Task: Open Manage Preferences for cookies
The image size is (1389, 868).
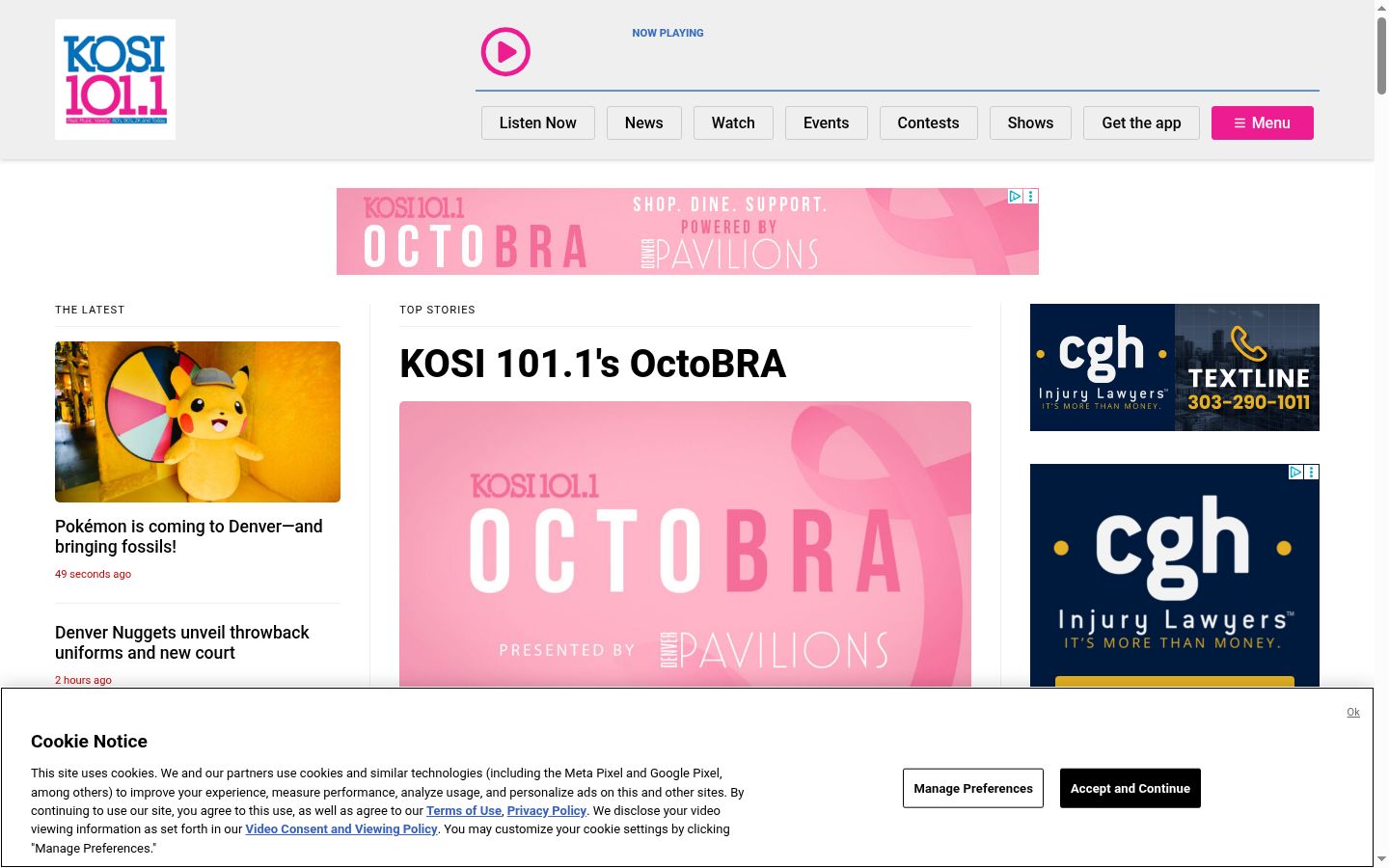Action: (x=973, y=788)
